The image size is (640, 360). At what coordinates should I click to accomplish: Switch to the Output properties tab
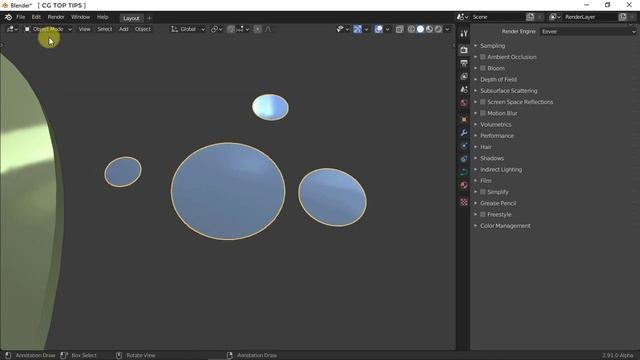tap(464, 63)
